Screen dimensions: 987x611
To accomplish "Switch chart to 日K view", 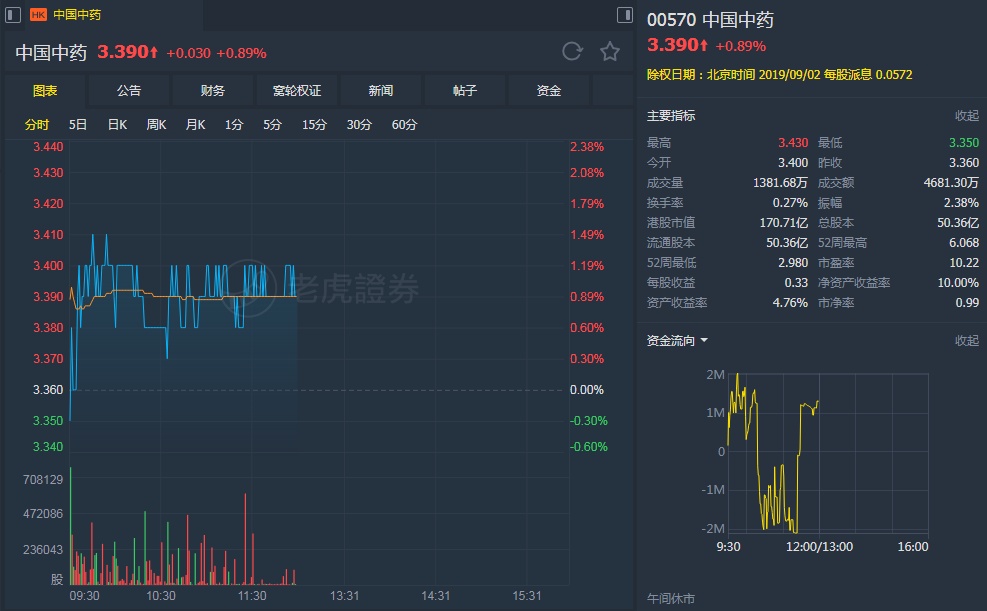I will pos(117,125).
